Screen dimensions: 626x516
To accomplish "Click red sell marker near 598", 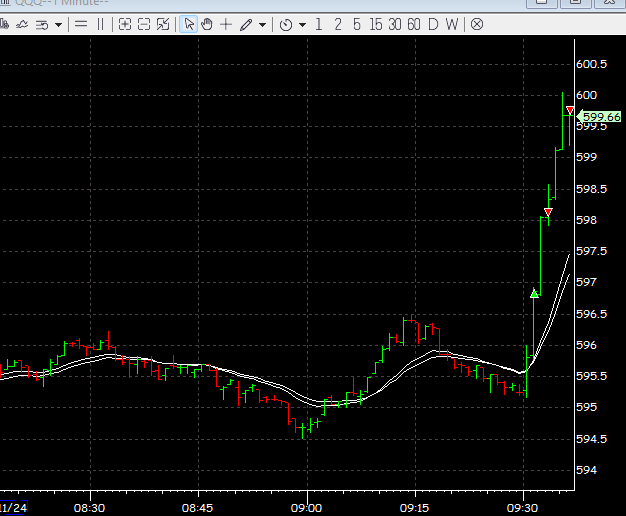I will pos(548,212).
